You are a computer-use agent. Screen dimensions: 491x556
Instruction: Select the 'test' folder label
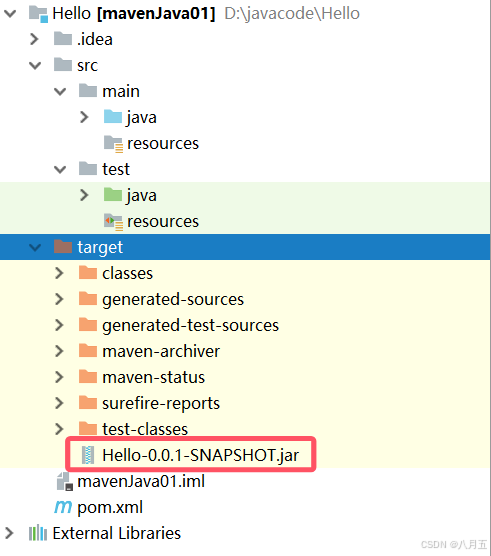click(116, 169)
